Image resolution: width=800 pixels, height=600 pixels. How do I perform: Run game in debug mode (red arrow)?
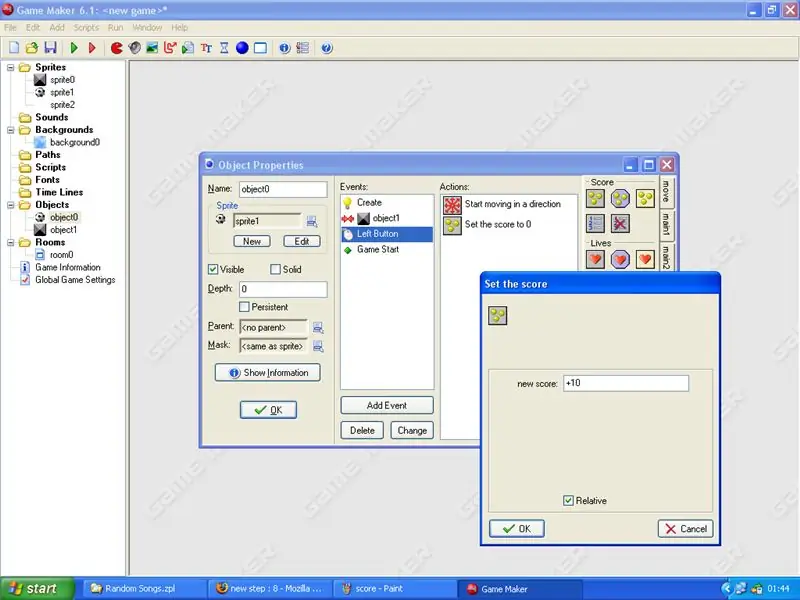(x=92, y=48)
